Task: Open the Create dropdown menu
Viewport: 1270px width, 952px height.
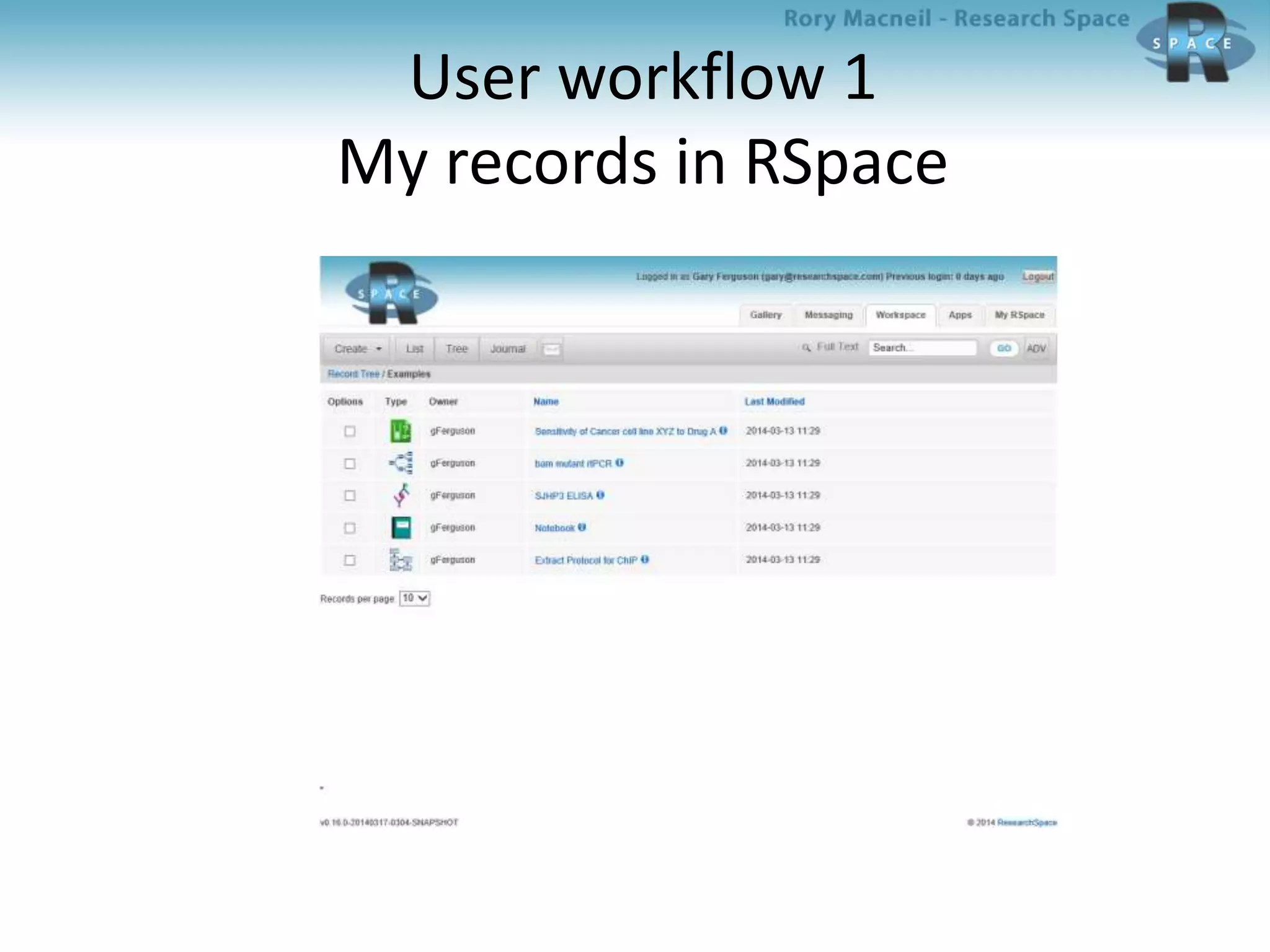Action: pos(358,349)
